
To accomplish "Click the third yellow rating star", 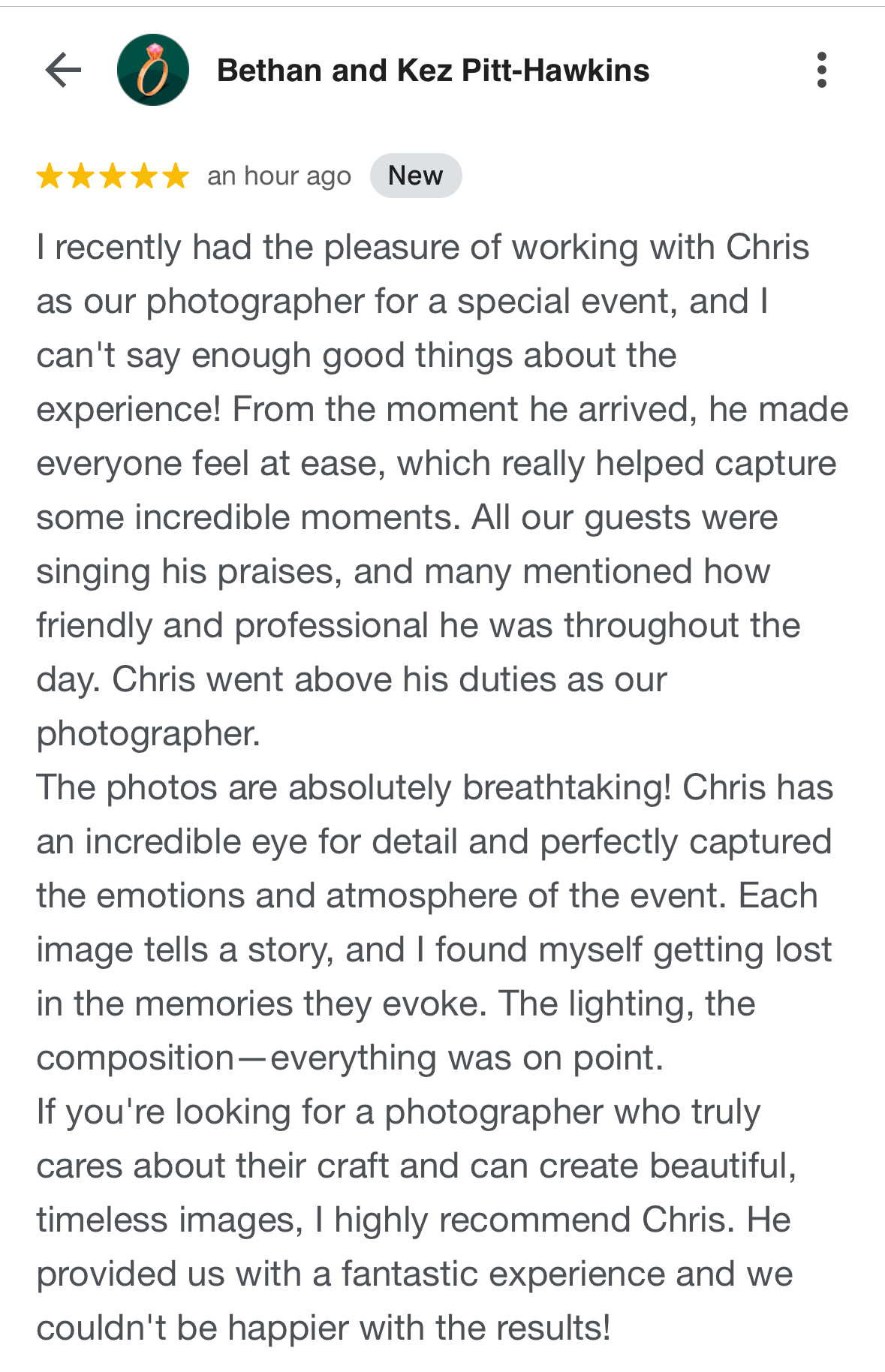I will [x=113, y=176].
